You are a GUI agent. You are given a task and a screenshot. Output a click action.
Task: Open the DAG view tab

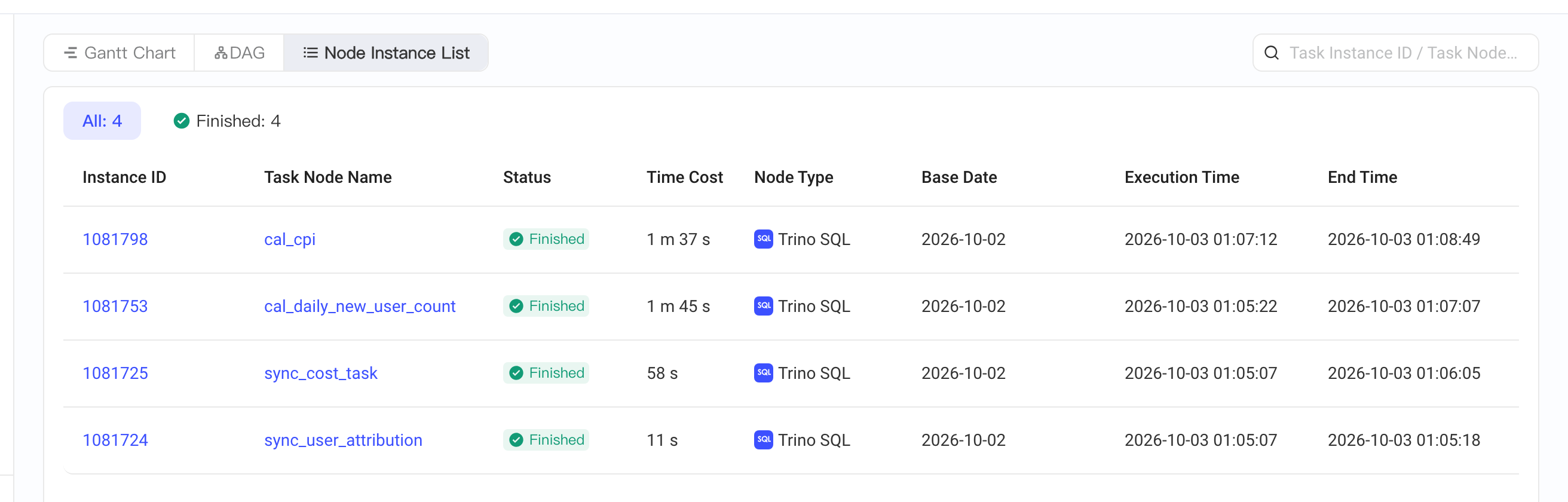[239, 53]
